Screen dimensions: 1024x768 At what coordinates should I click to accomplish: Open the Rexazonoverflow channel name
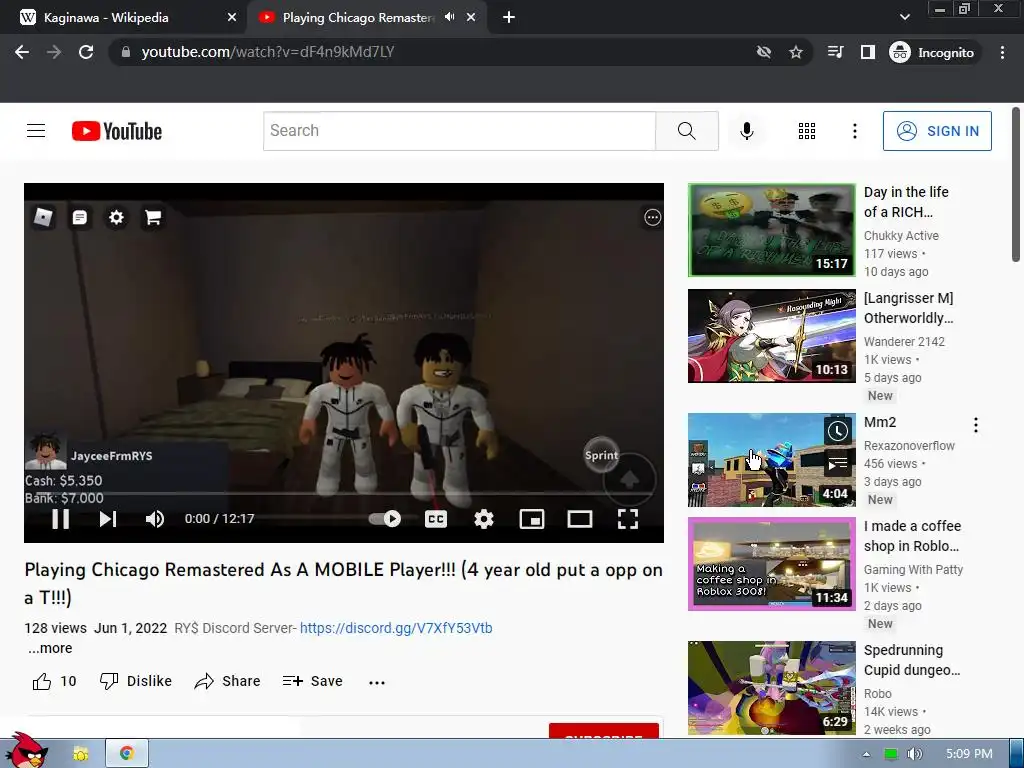909,445
